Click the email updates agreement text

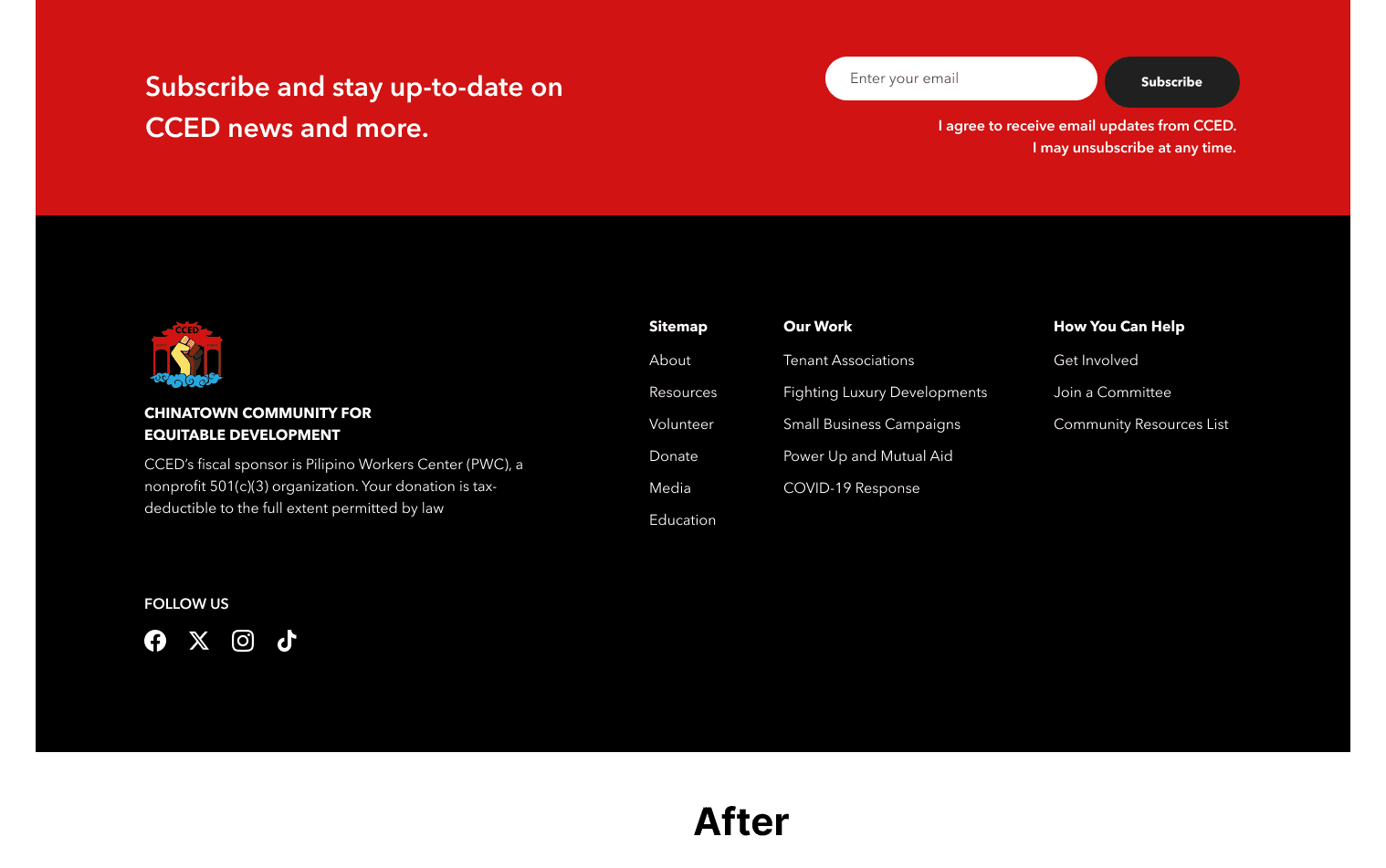[x=1087, y=137]
